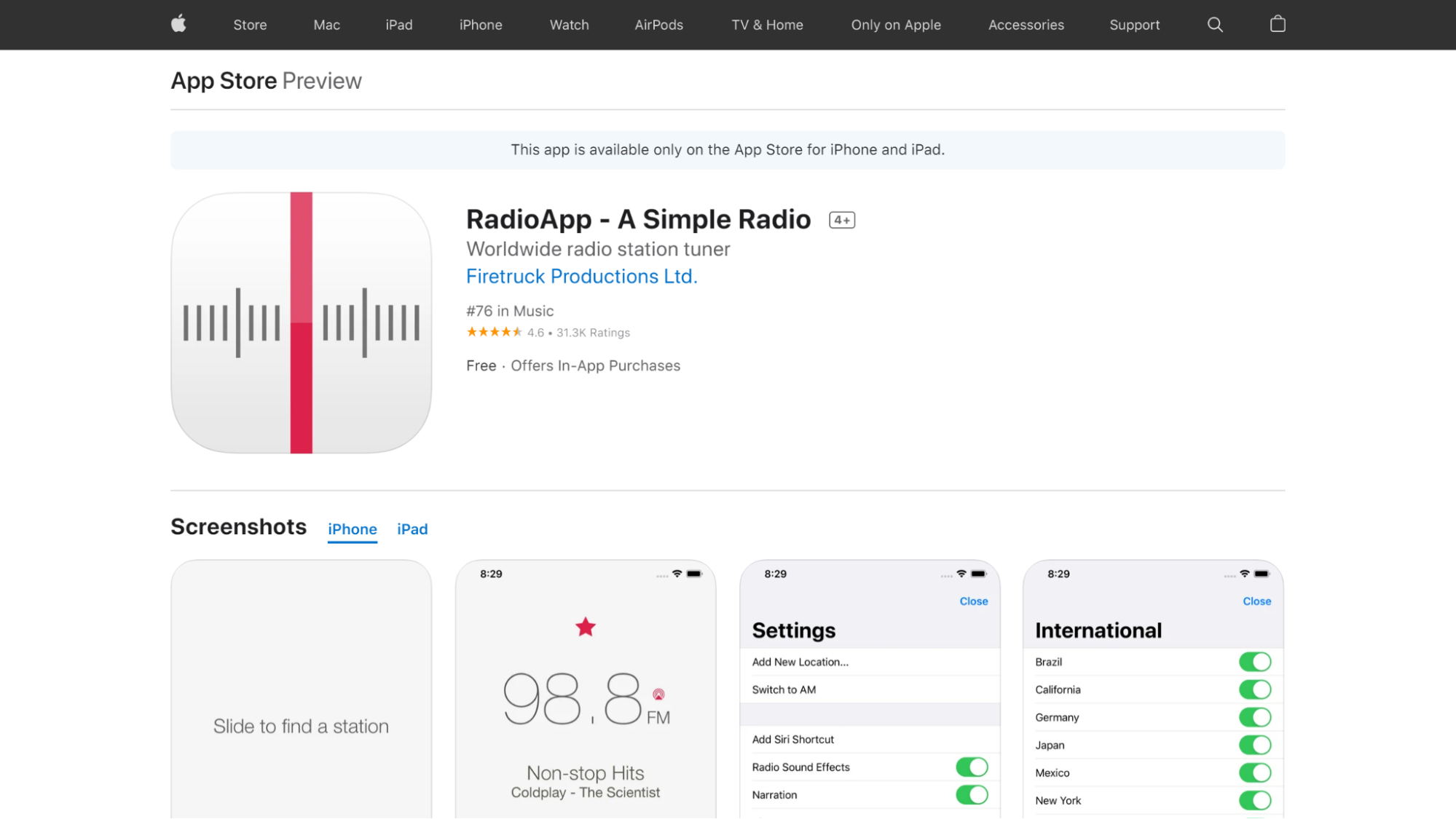Click the red star above 98.8 FM
1456x819 pixels.
(584, 627)
